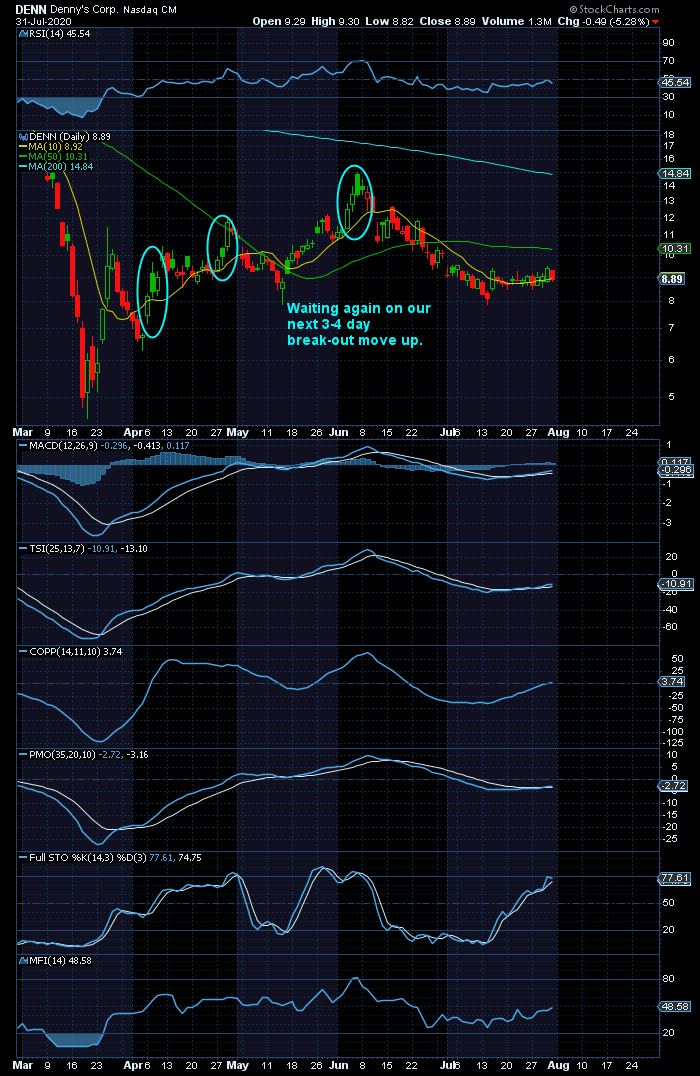Click the DENN ticker symbol title
Screen dimensions: 700x1076
pos(32,10)
